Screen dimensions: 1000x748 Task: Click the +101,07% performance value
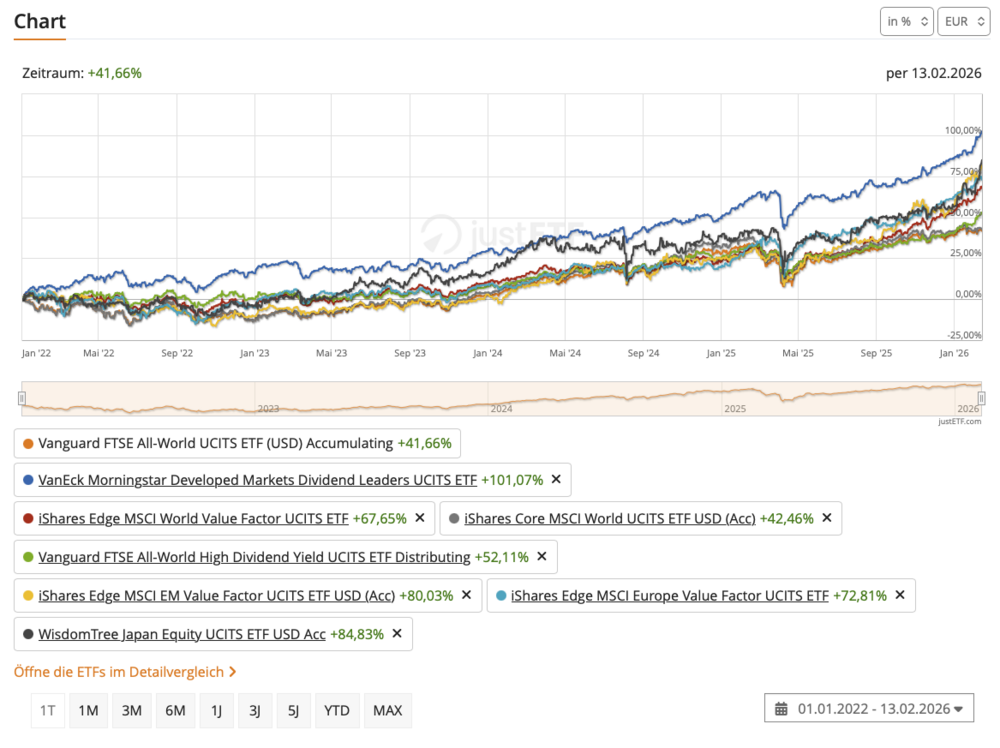coord(512,480)
